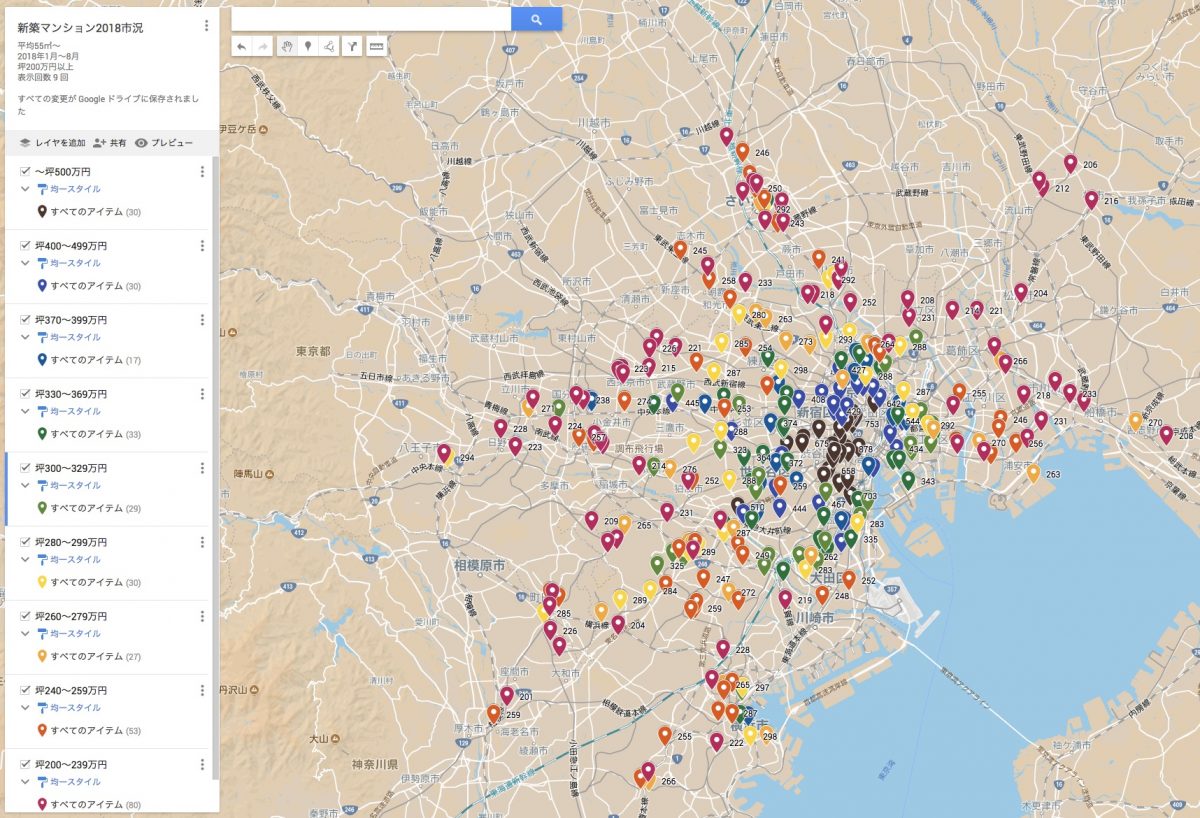Screen dimensions: 1200x818
Task: Click the magenta map pin labeled 222
Action: coord(716,741)
